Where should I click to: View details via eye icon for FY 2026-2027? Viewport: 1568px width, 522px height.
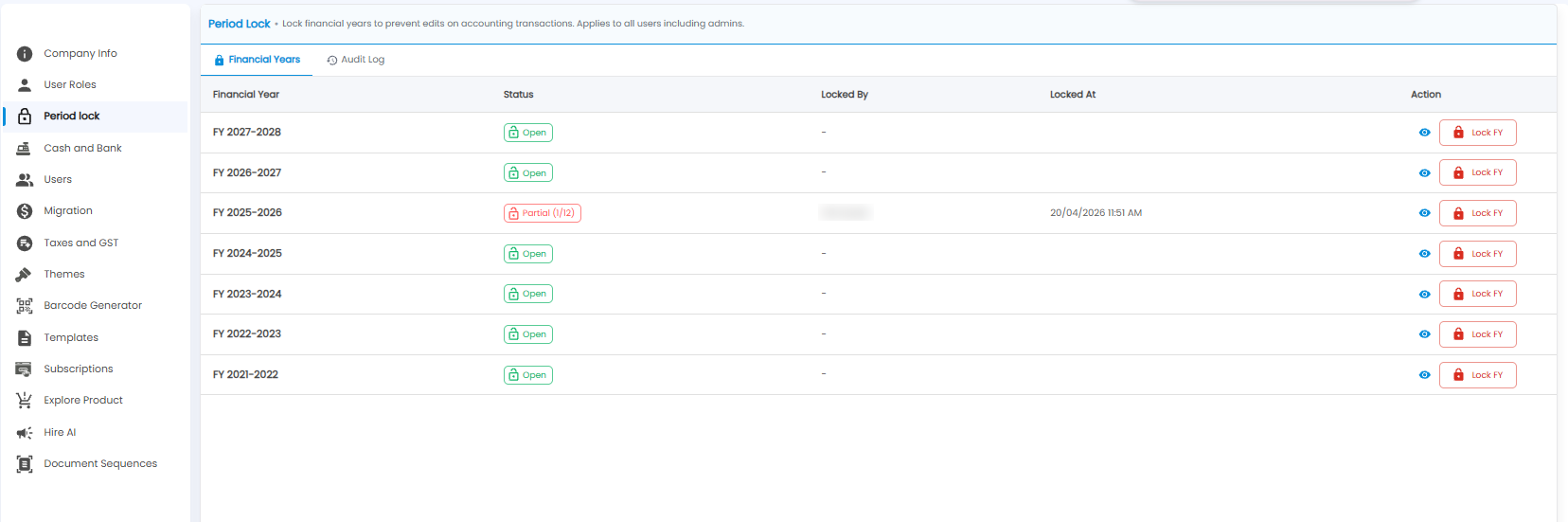(x=1424, y=173)
